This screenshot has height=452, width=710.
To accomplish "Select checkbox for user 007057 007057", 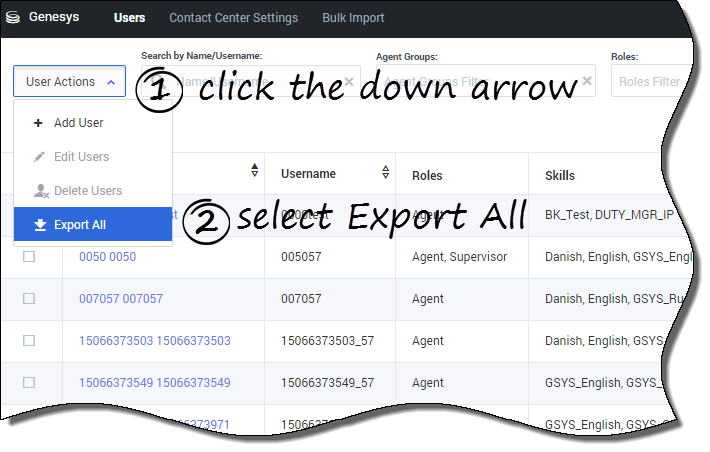I will pos(29,299).
